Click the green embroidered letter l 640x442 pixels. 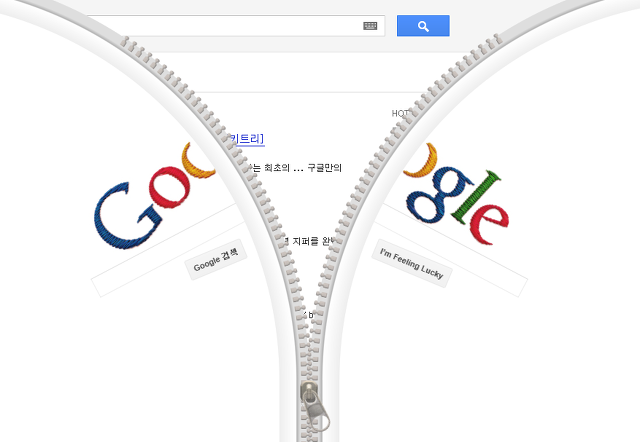[477, 198]
